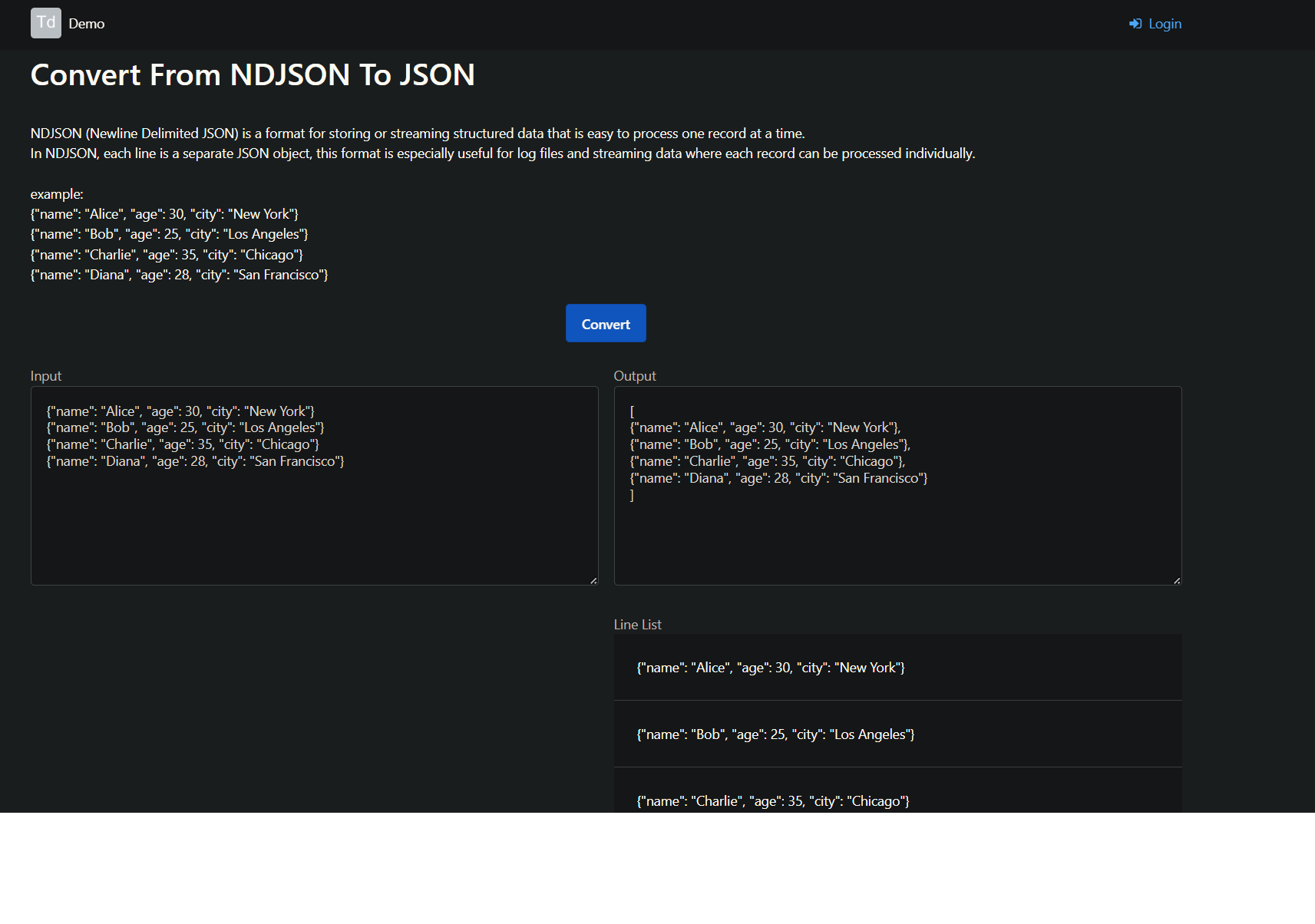Click the Td logo icon

[45, 23]
